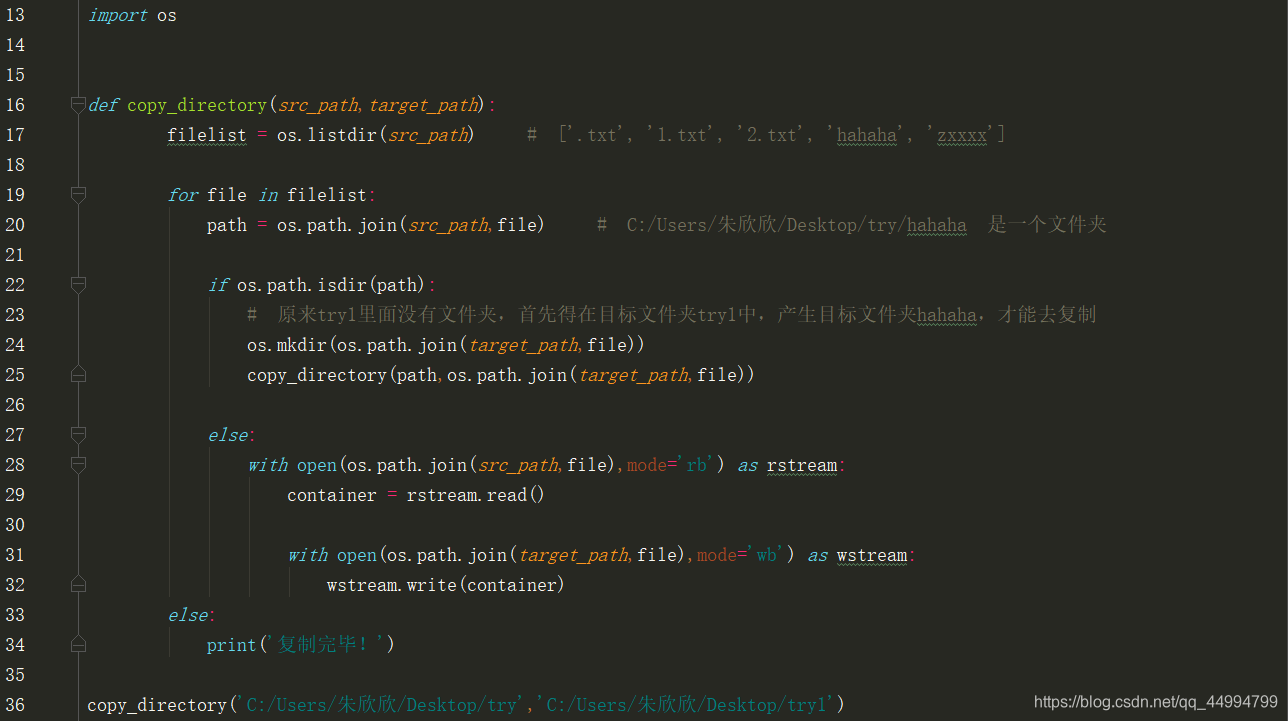Click the 'print' call on line 34
1288x721 pixels.
click(x=232, y=645)
